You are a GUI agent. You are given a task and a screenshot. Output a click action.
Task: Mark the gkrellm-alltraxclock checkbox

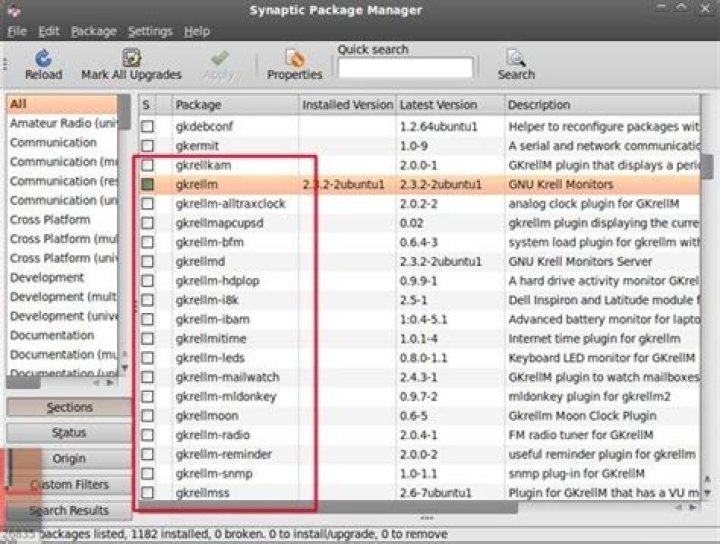coord(147,203)
